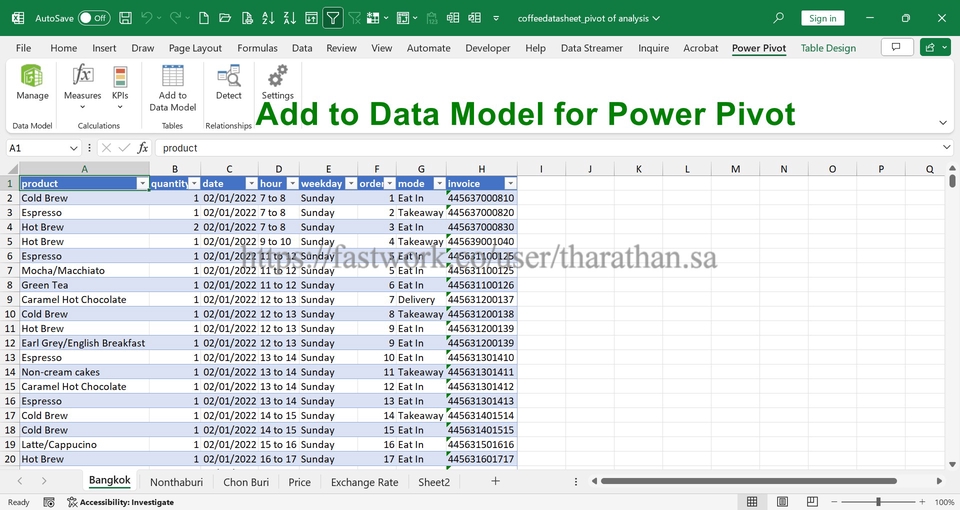Adjust the zoom slider handle
Viewport: 960px width, 510px height.
[878, 502]
